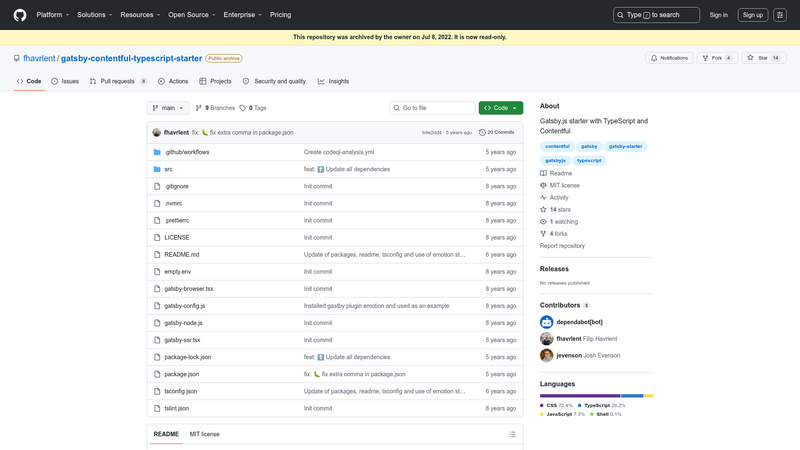Click the gatsbyjs topic tag

coord(555,161)
